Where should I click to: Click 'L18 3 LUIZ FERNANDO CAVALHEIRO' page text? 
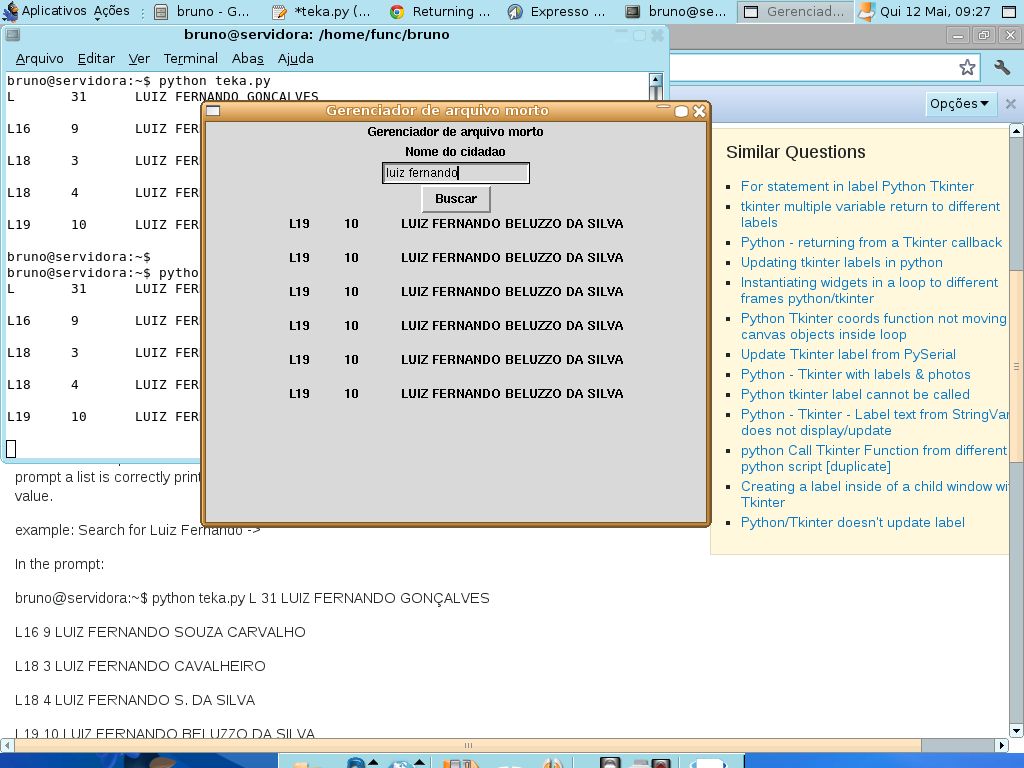(140, 666)
